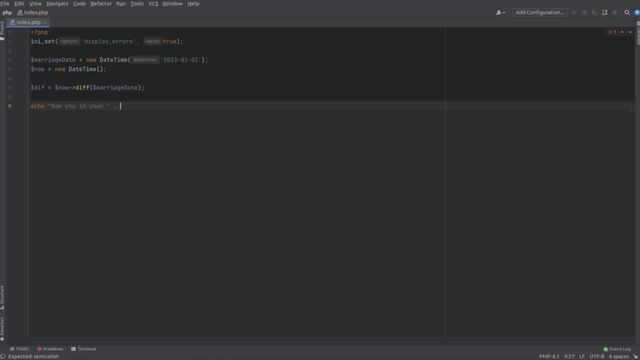Click the Run with Coverage icon
The width and height of the screenshot is (640, 360).
coord(594,13)
